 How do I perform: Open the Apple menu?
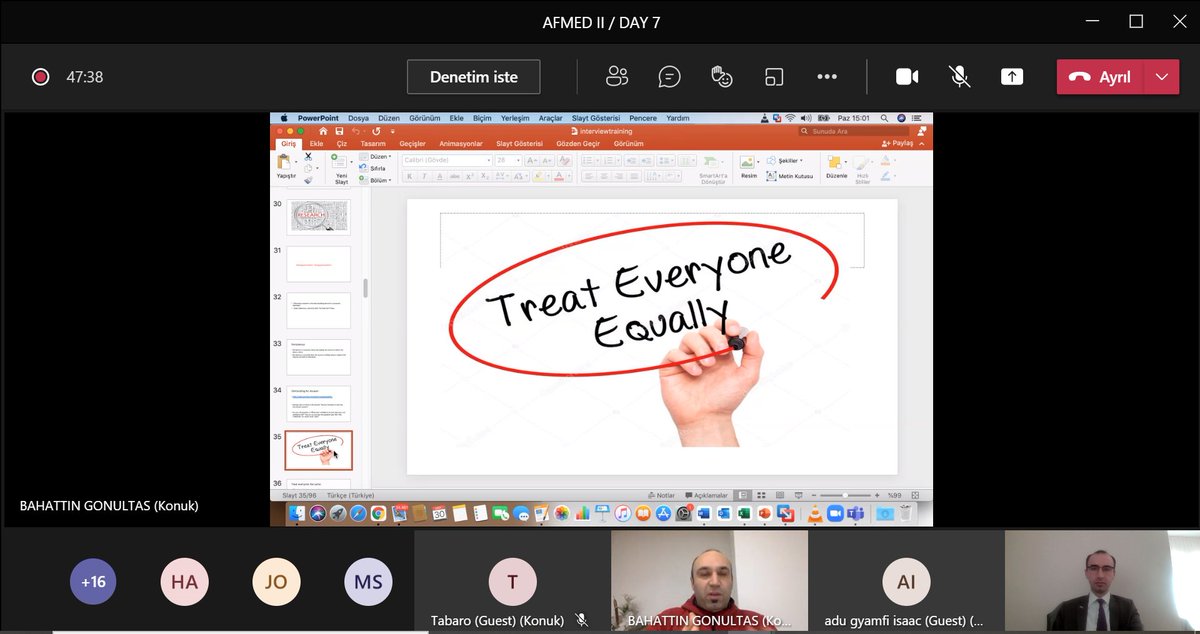284,118
